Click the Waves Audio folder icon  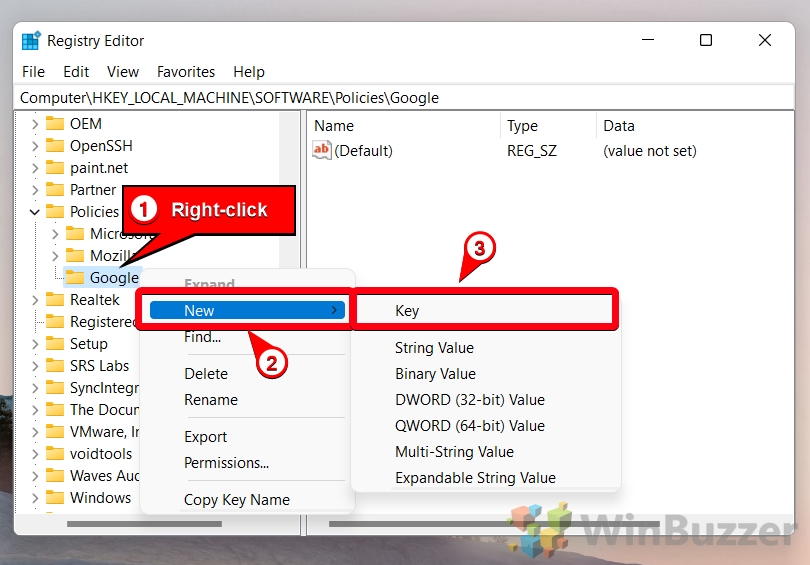point(55,475)
